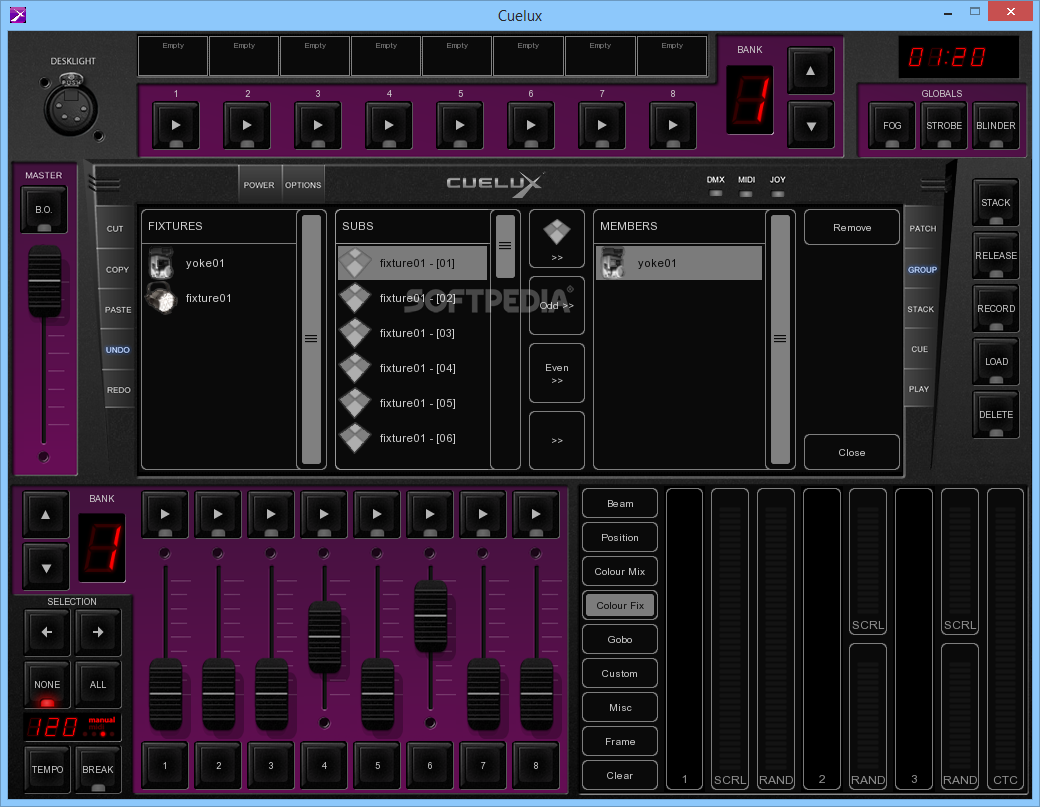1040x807 pixels.
Task: Select yoke01 in the FIXTURES list
Action: [x=219, y=263]
